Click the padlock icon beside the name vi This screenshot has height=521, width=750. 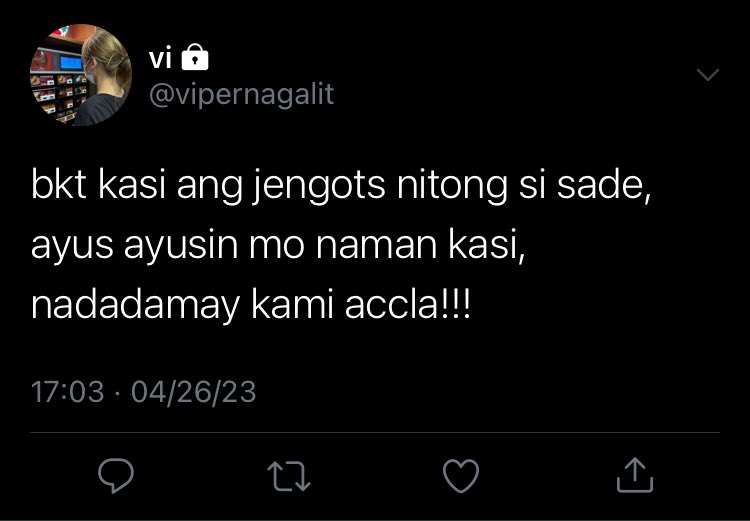point(195,57)
